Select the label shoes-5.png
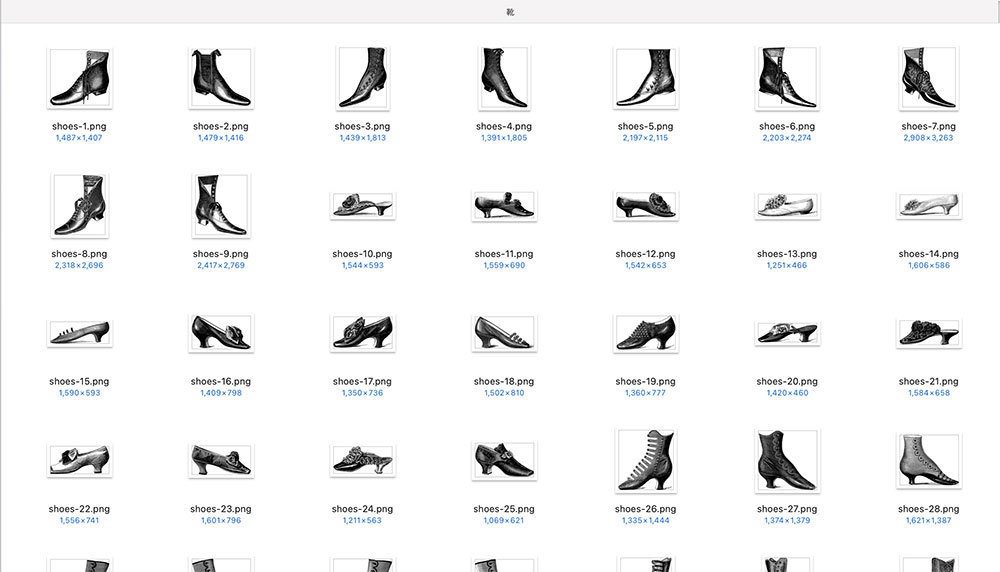The height and width of the screenshot is (572, 1000). [x=645, y=126]
